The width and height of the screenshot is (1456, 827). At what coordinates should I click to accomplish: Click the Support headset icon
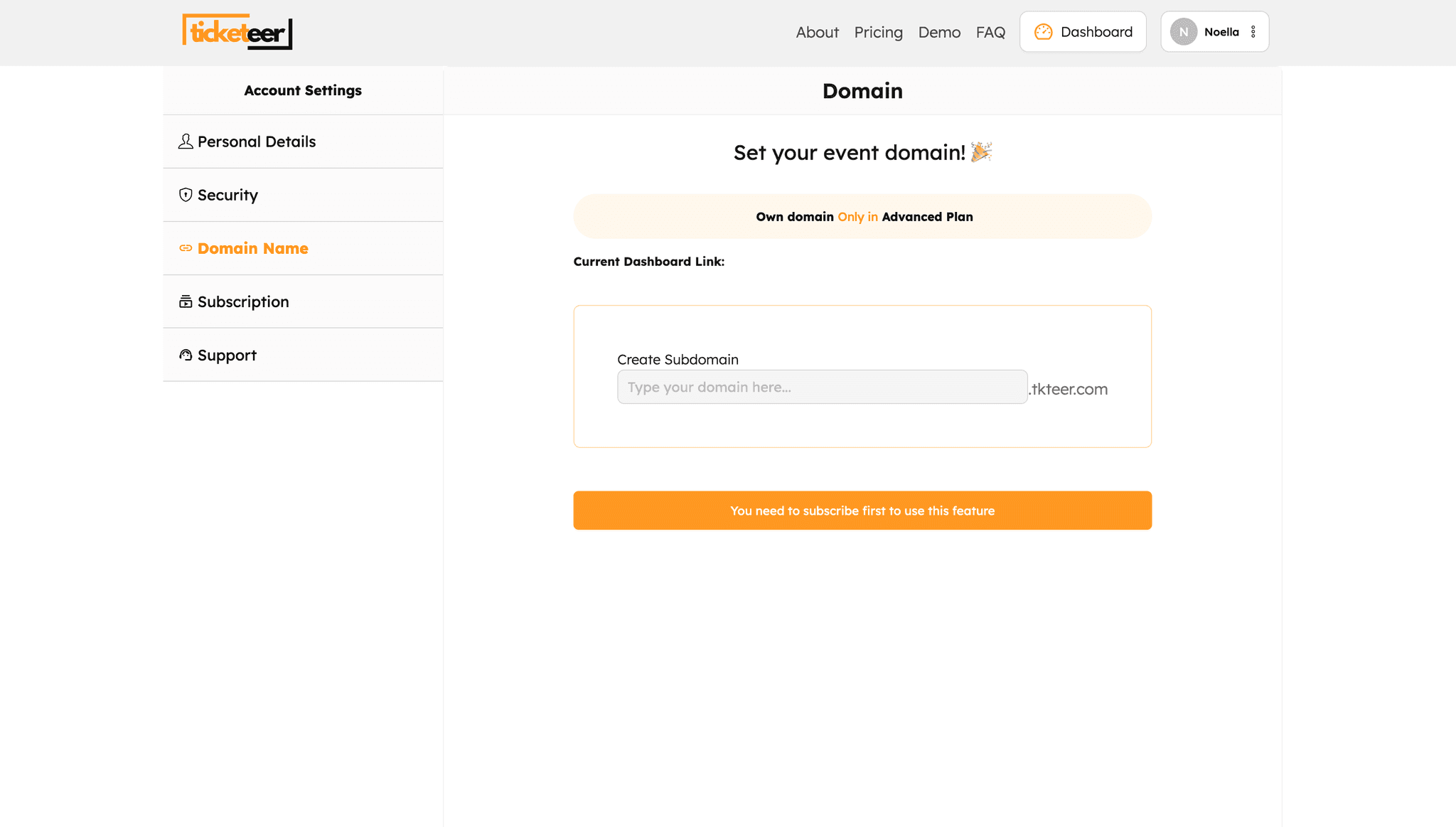tap(185, 355)
